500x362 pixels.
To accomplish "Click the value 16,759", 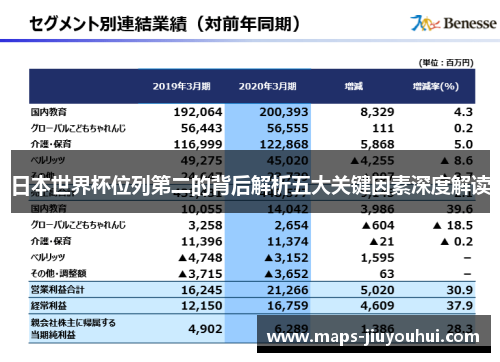I will tap(288, 305).
